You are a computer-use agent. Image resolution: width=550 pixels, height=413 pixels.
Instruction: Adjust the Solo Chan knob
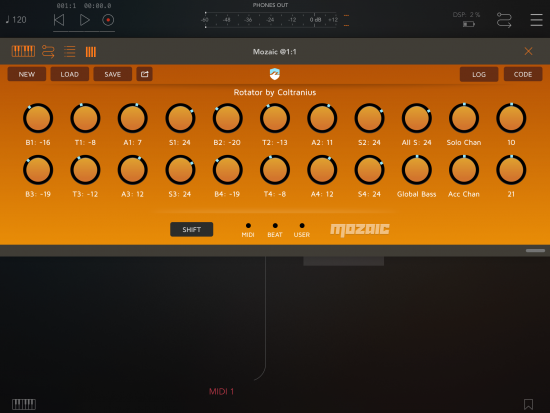(464, 118)
